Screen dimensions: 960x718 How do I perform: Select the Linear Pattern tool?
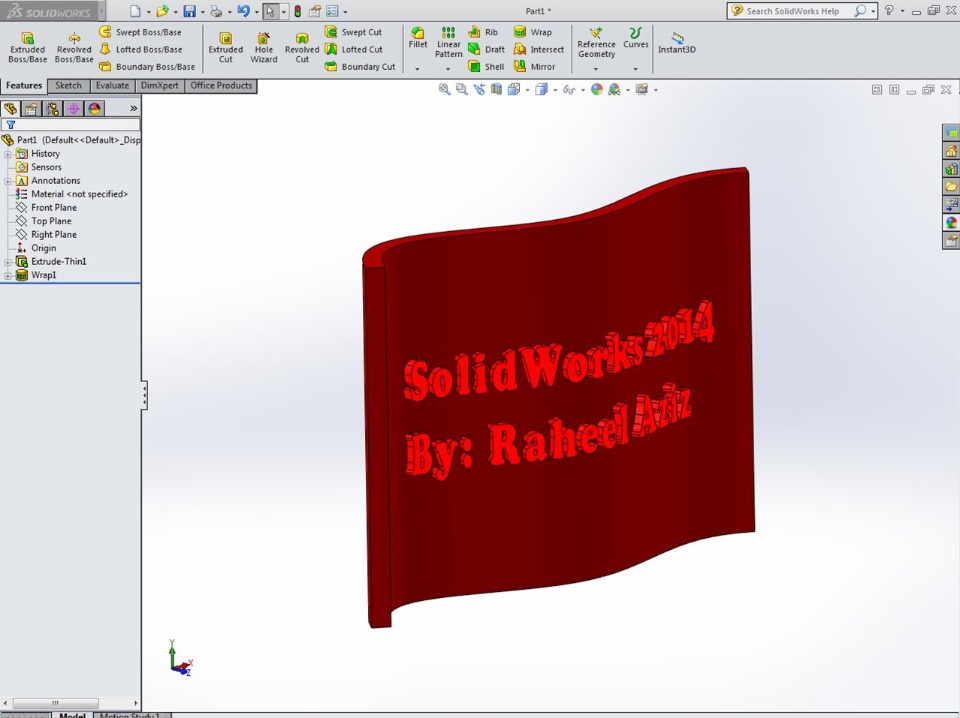point(449,42)
